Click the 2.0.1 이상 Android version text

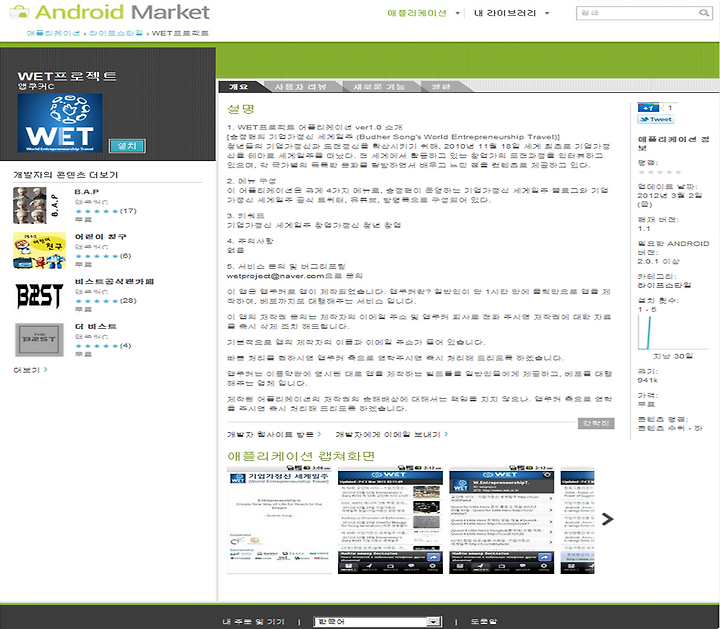point(658,261)
